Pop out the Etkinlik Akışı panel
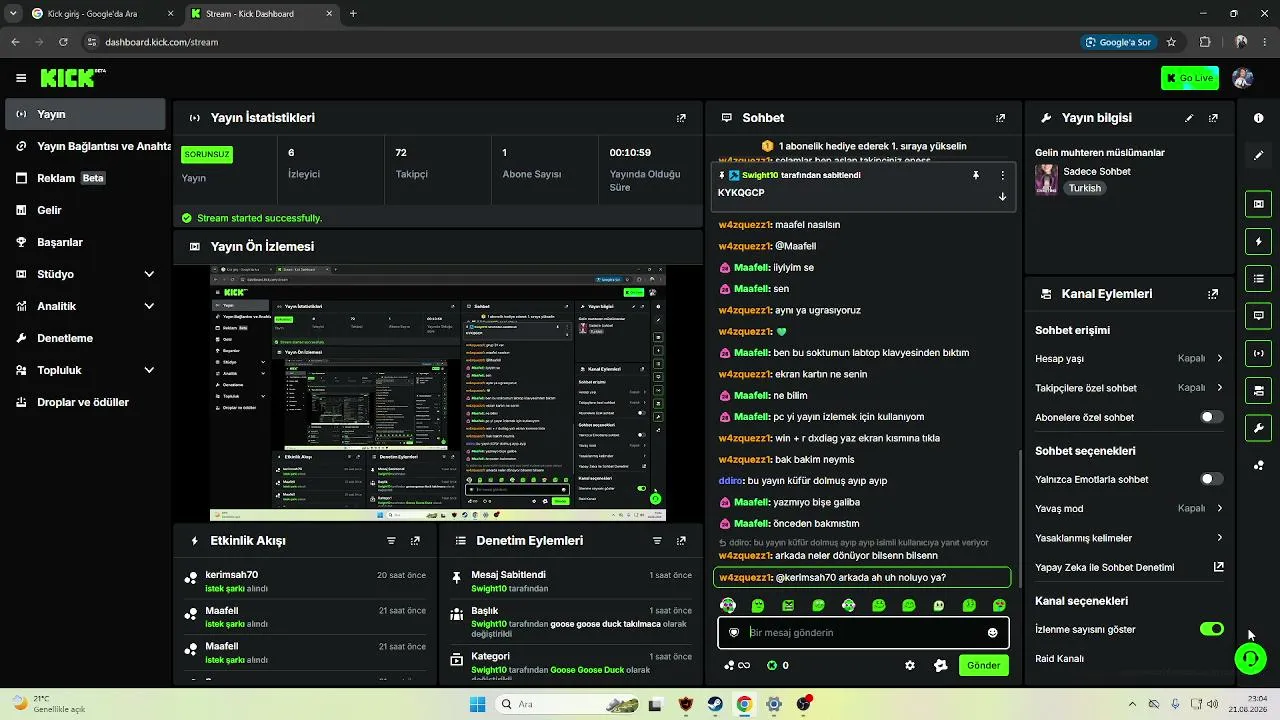 [x=415, y=540]
